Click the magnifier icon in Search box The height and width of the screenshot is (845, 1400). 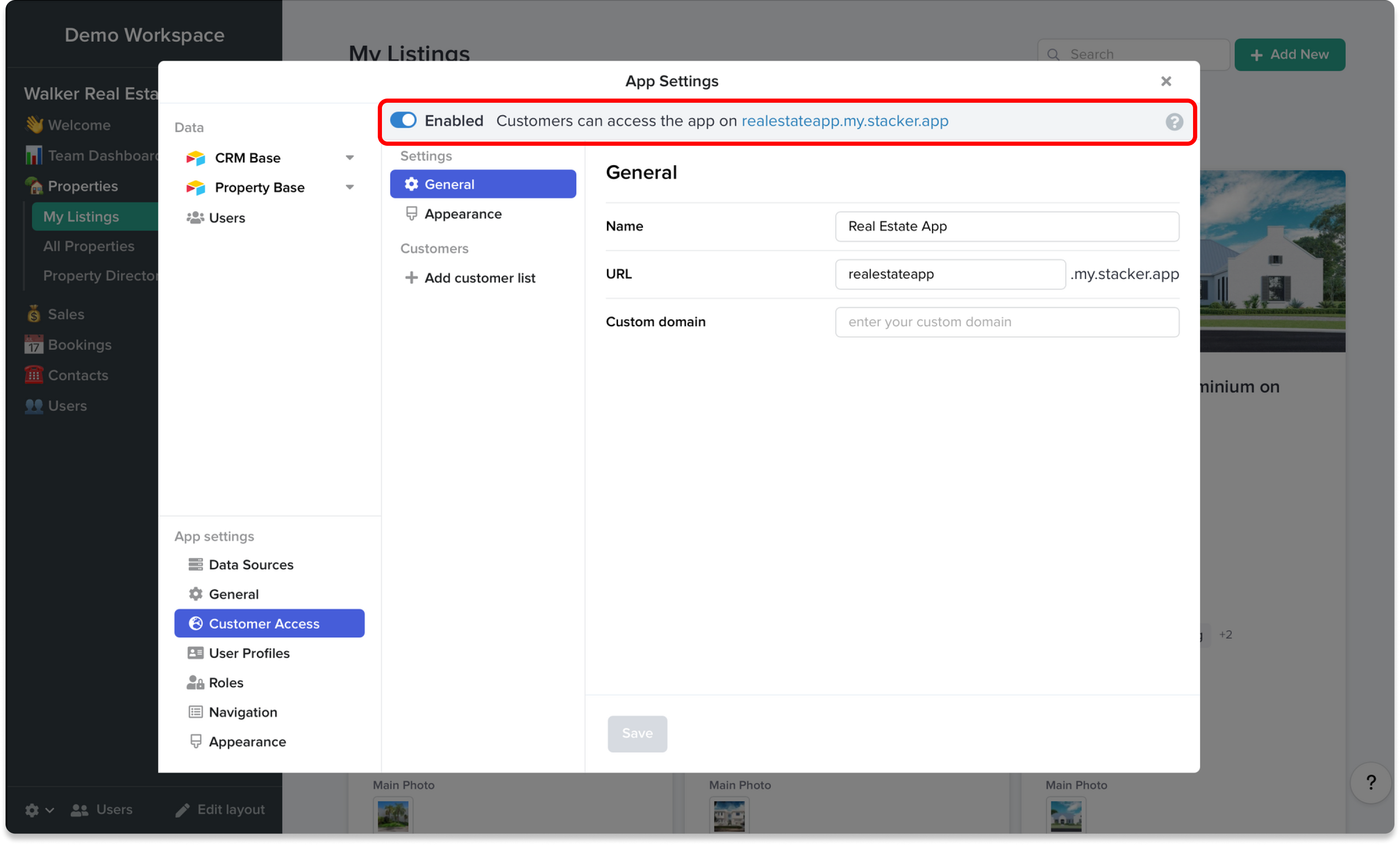(1053, 55)
